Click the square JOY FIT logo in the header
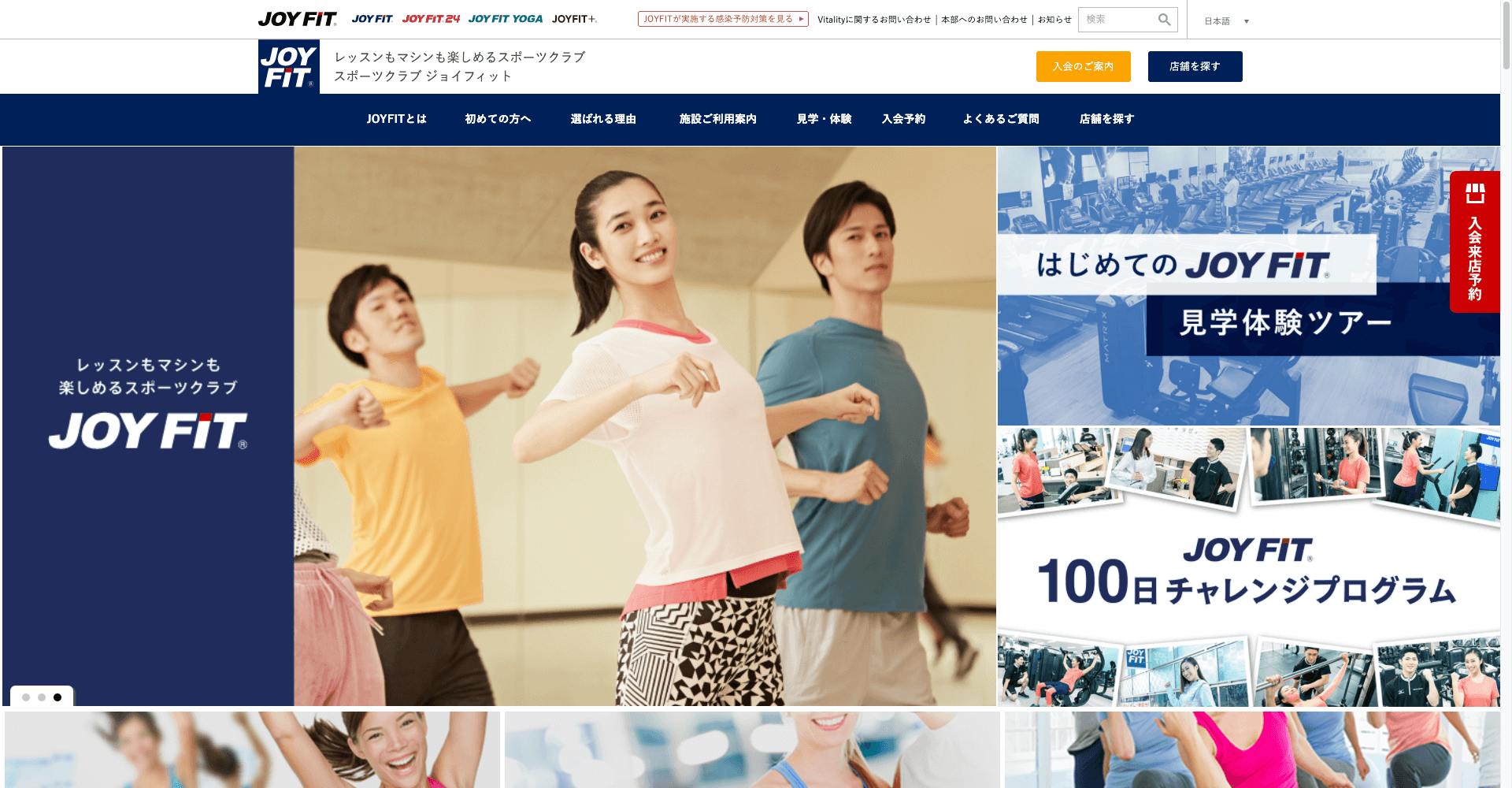This screenshot has width=1512, height=788. click(289, 67)
